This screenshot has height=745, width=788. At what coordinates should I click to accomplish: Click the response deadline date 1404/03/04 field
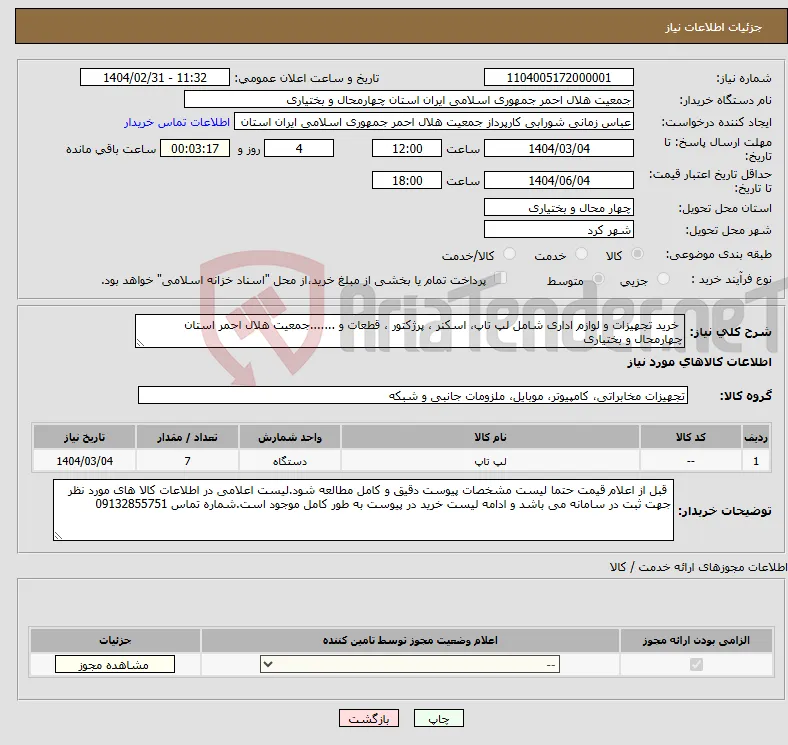[x=558, y=149]
